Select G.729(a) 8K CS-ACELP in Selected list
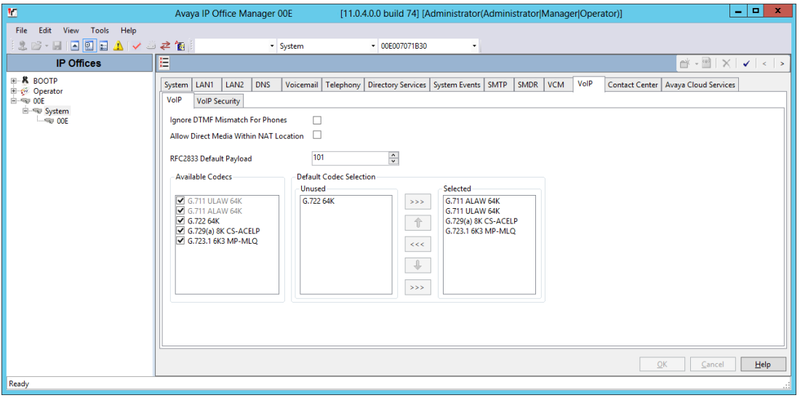 click(x=481, y=221)
